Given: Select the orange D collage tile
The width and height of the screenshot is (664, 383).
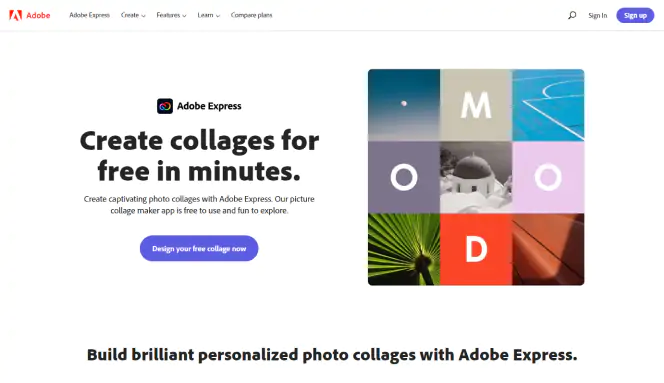Looking at the screenshot, I should point(476,249).
